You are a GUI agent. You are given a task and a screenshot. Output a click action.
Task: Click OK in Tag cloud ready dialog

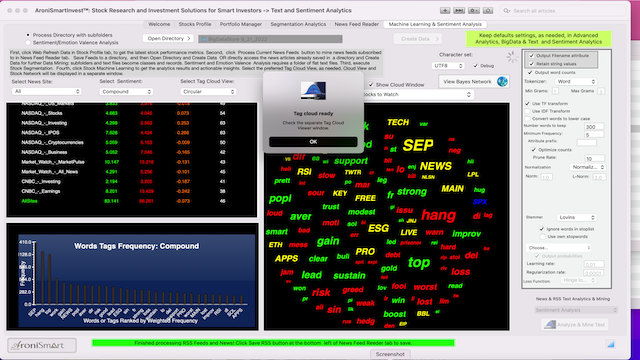313,142
